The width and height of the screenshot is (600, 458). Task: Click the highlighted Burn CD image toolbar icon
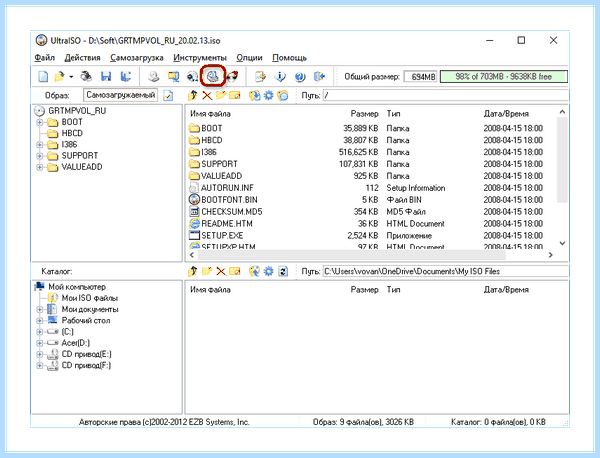tap(213, 76)
